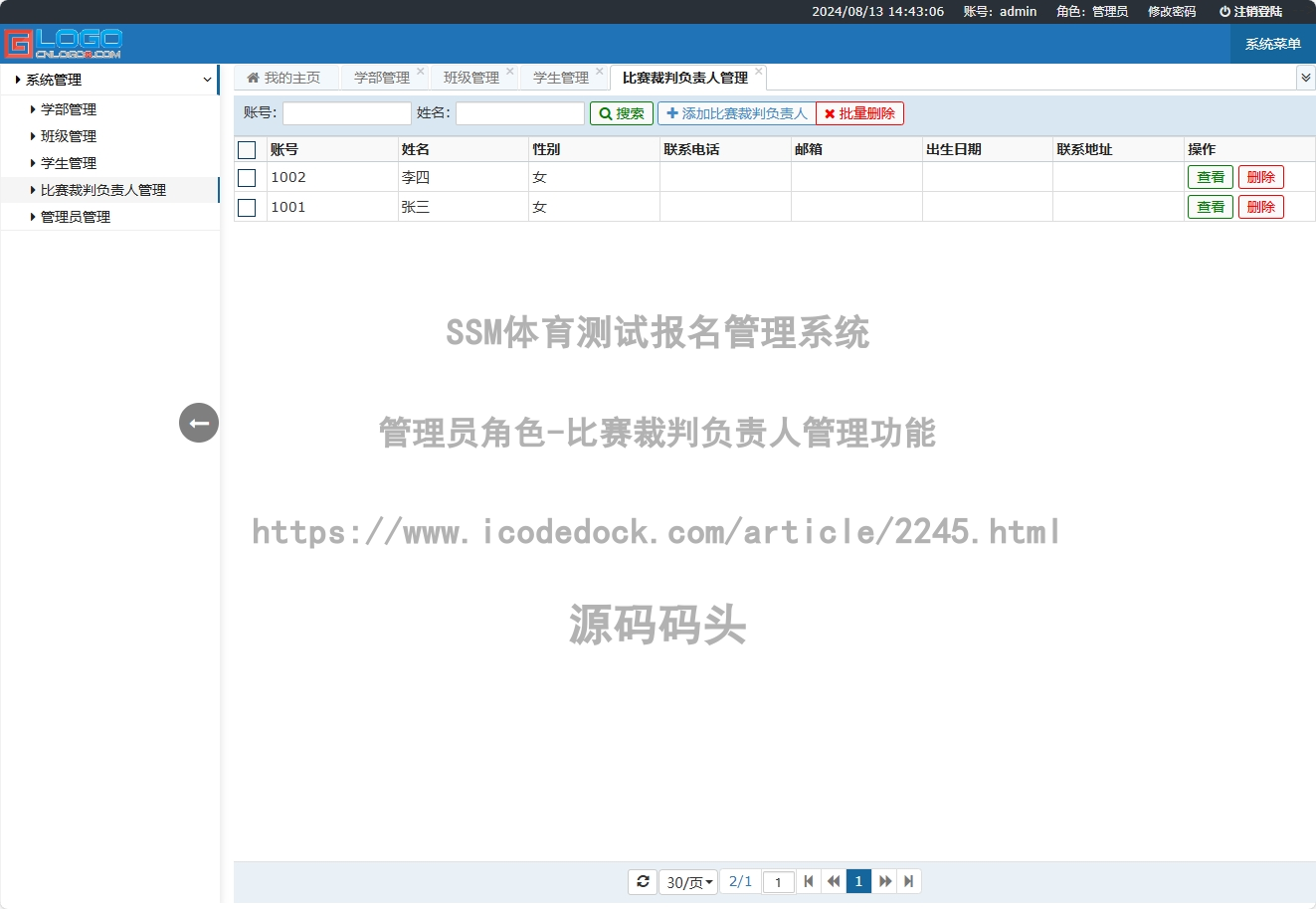Close the 学生管理 tab
Image resolution: width=1316 pixels, height=909 pixels.
600,71
